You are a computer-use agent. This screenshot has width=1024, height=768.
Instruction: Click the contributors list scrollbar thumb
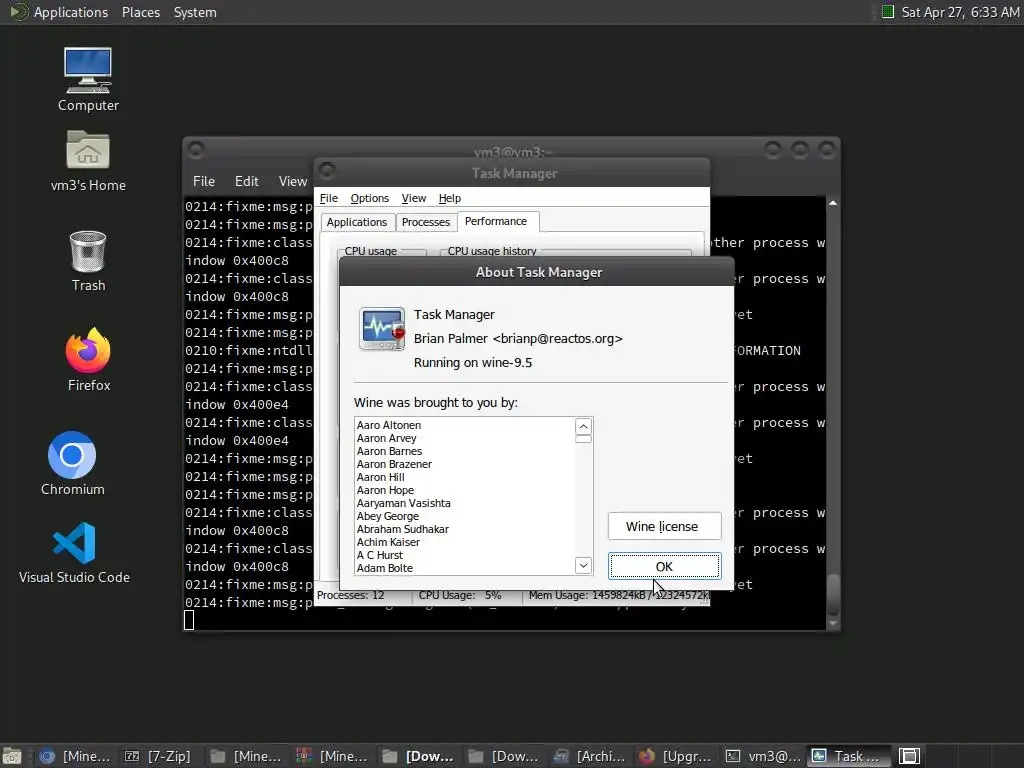(583, 439)
